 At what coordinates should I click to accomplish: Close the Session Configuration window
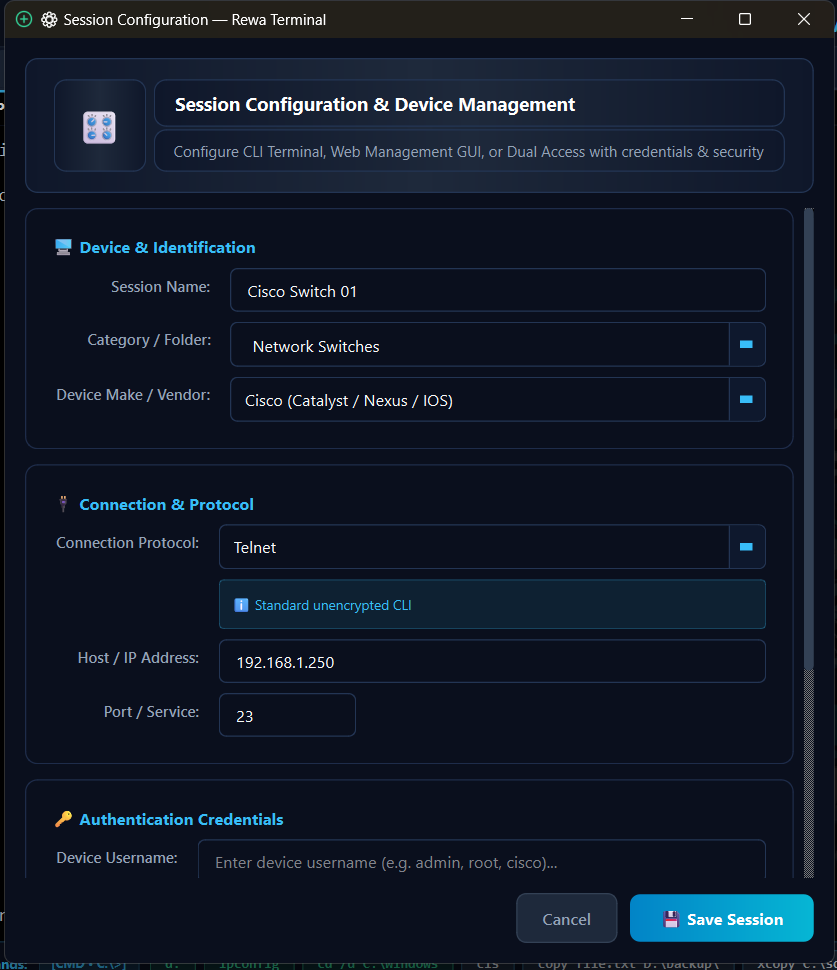pyautogui.click(x=804, y=19)
